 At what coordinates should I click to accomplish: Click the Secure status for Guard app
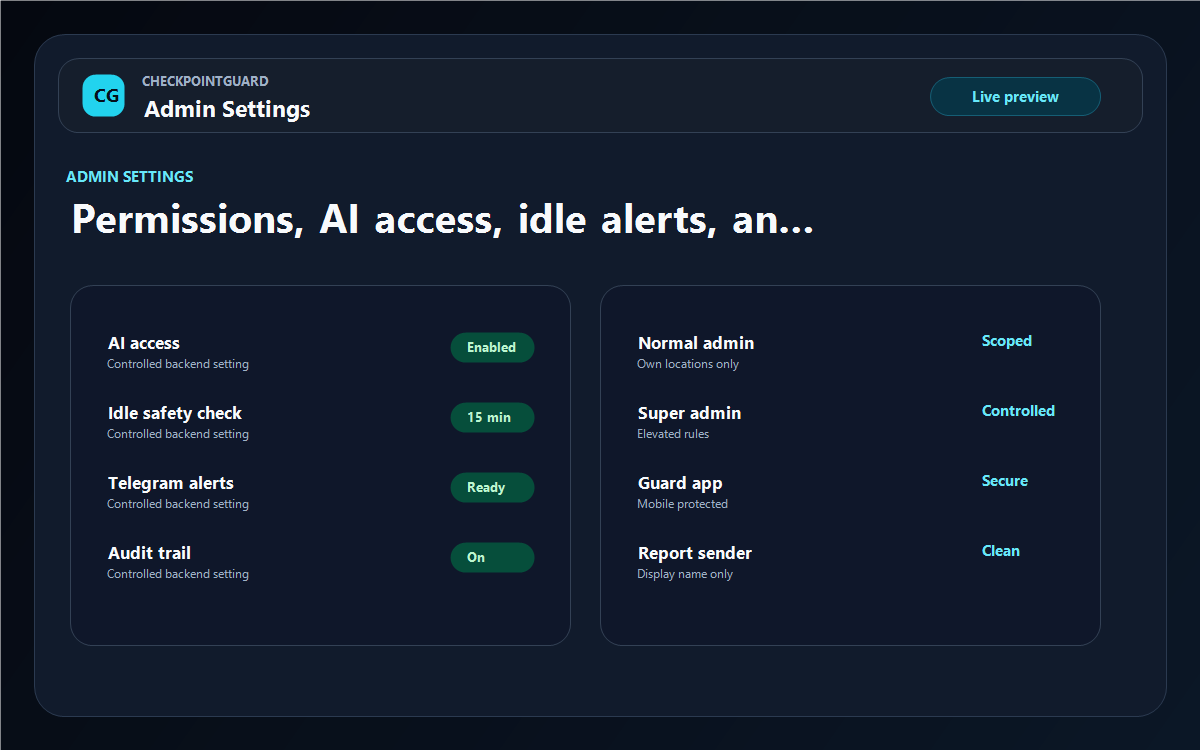[x=1004, y=481]
